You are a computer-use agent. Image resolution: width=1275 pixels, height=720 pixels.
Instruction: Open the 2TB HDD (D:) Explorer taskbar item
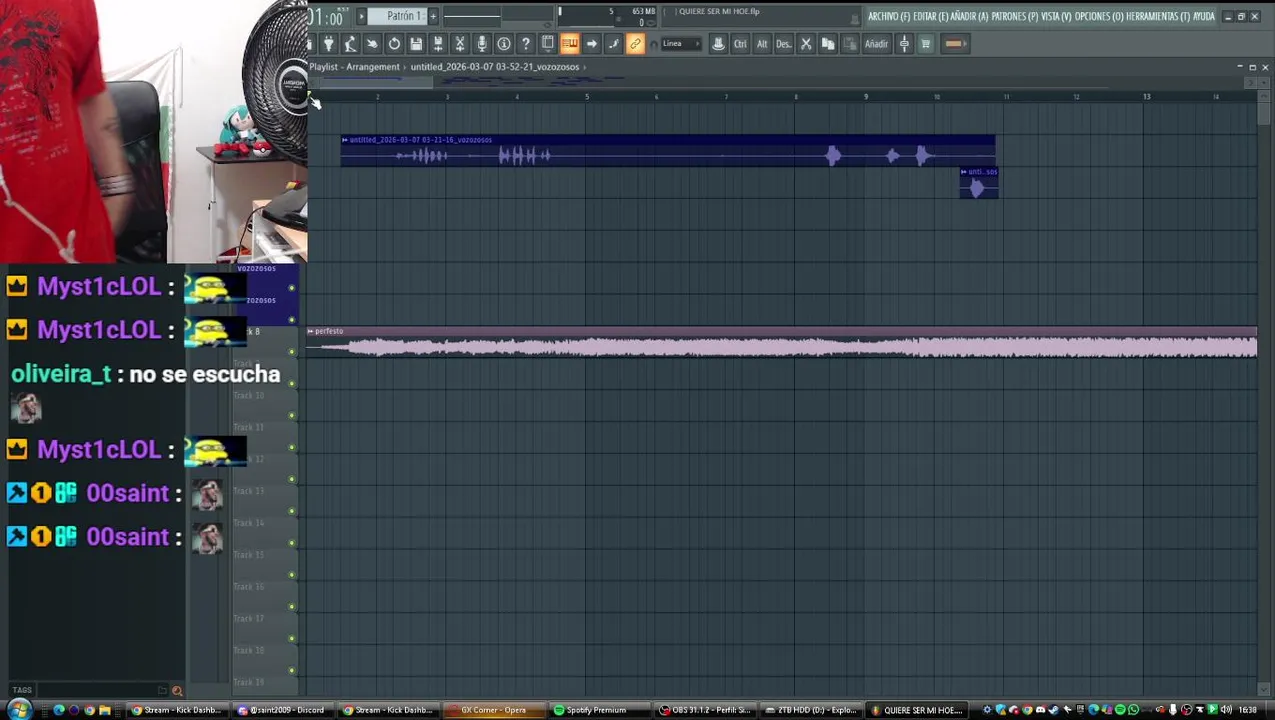coord(812,710)
